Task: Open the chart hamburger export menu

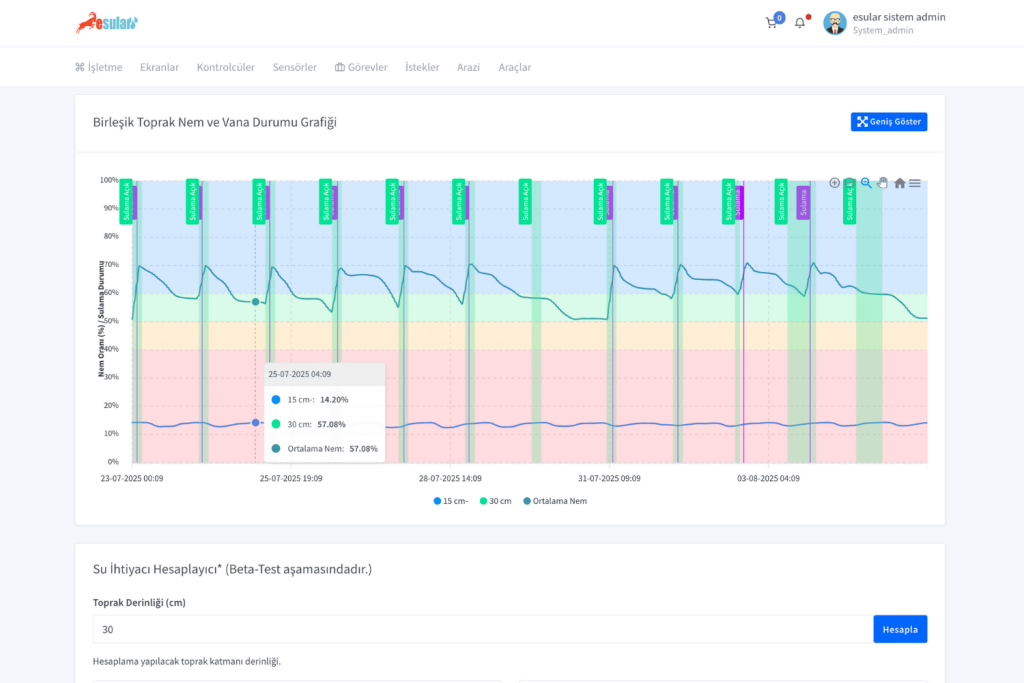Action: (x=915, y=183)
